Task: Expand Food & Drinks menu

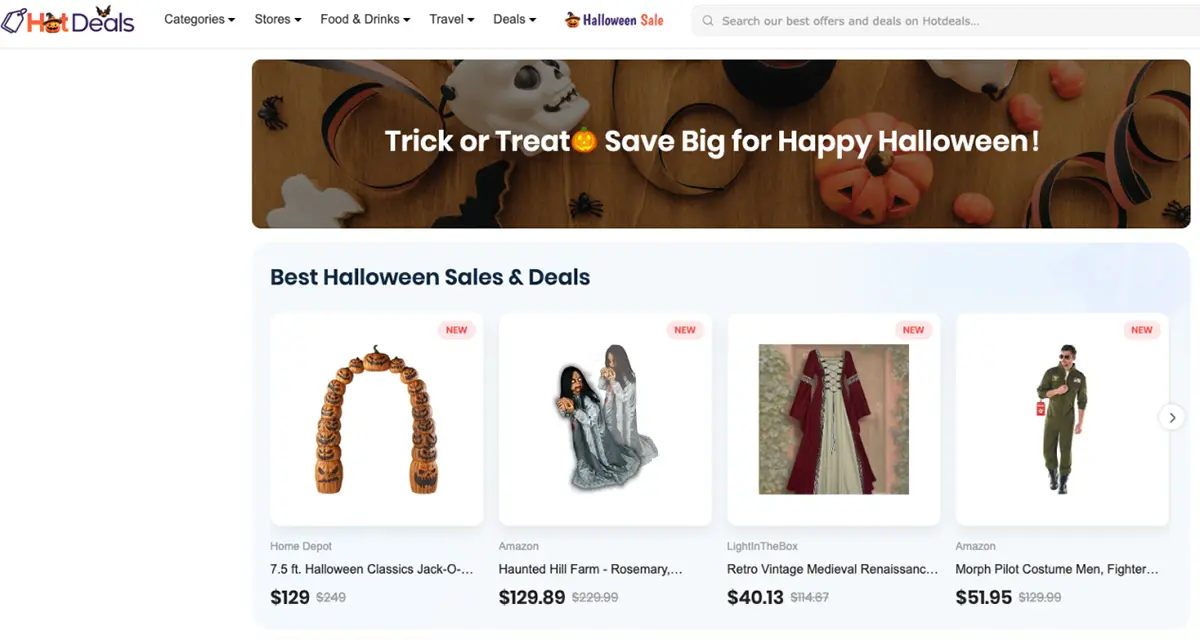Action: pos(365,19)
